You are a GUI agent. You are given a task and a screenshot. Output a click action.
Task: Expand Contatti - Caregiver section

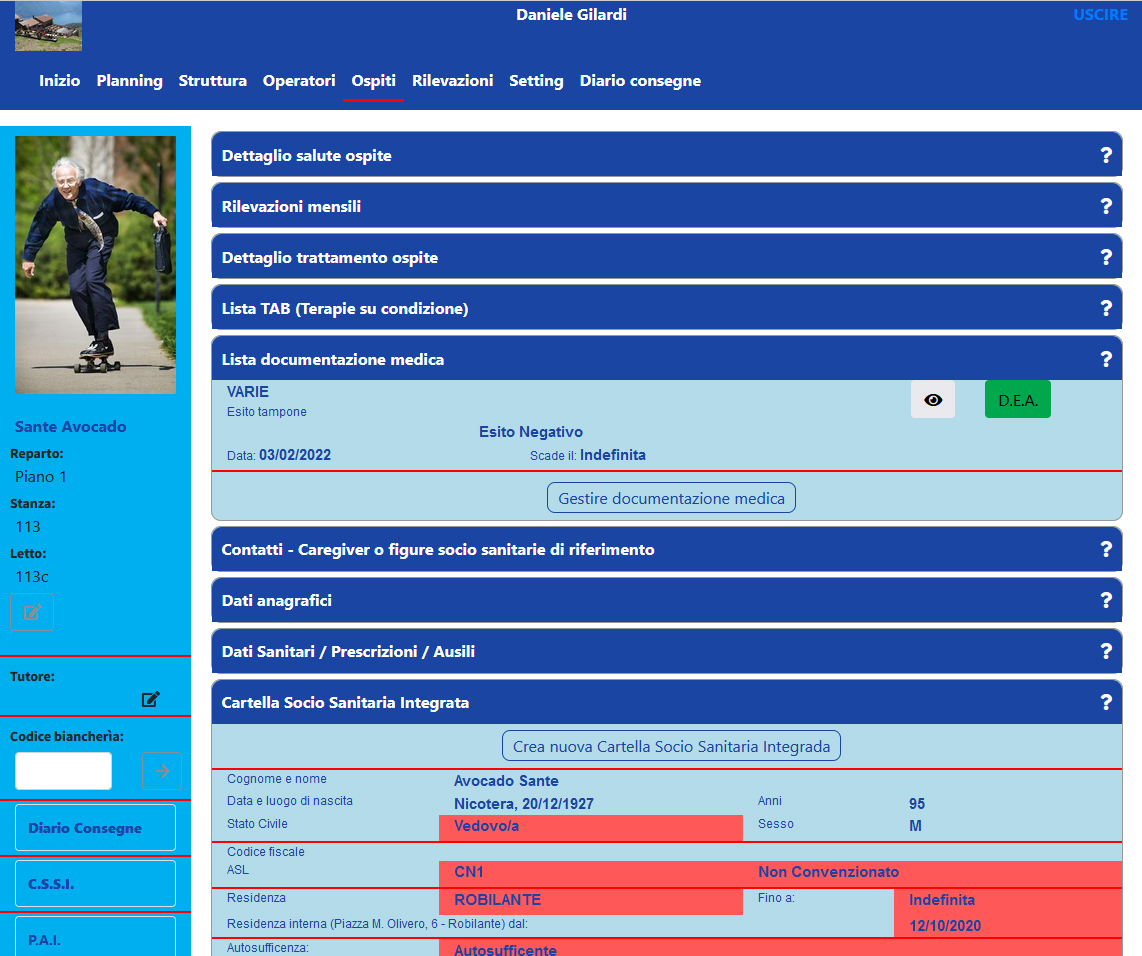438,550
